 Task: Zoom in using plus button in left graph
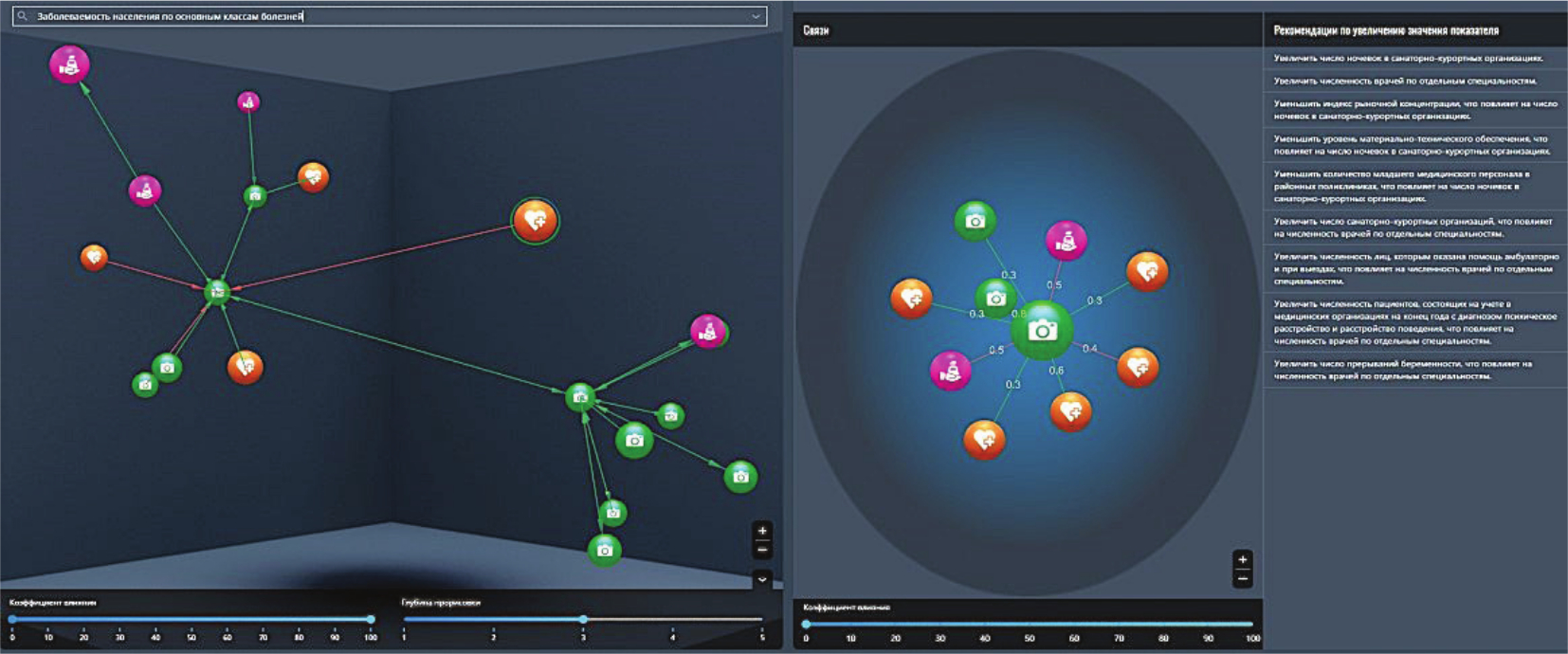coord(762,531)
